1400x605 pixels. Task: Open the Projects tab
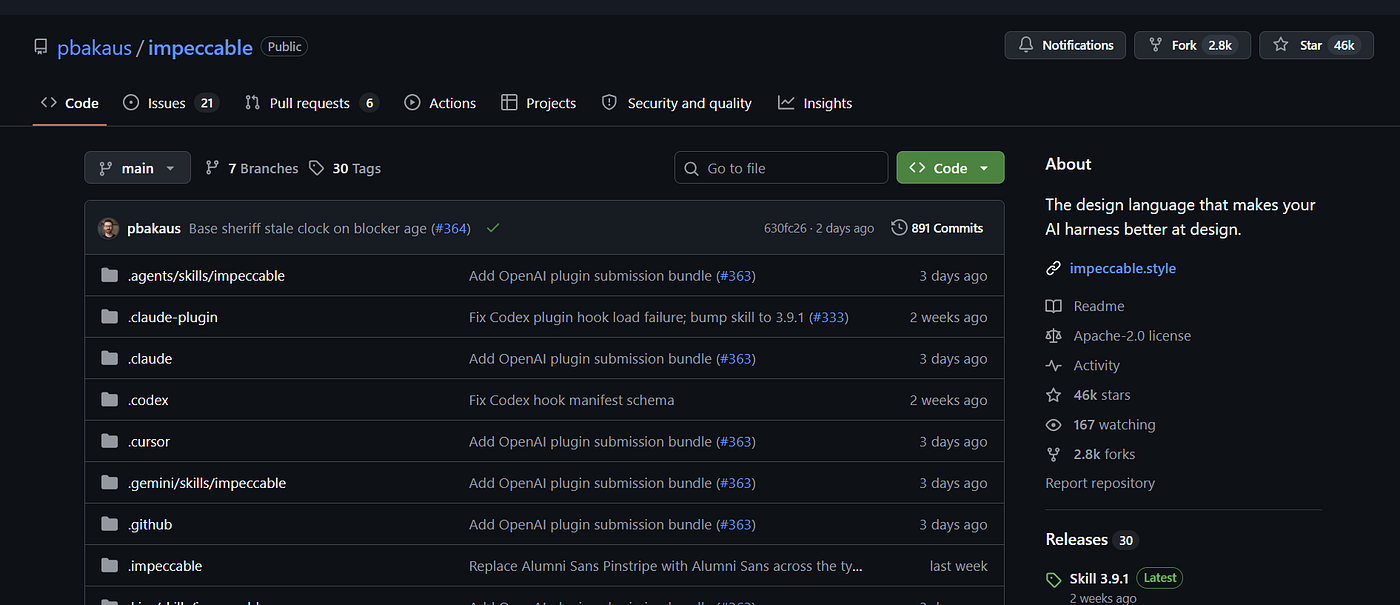[x=538, y=103]
